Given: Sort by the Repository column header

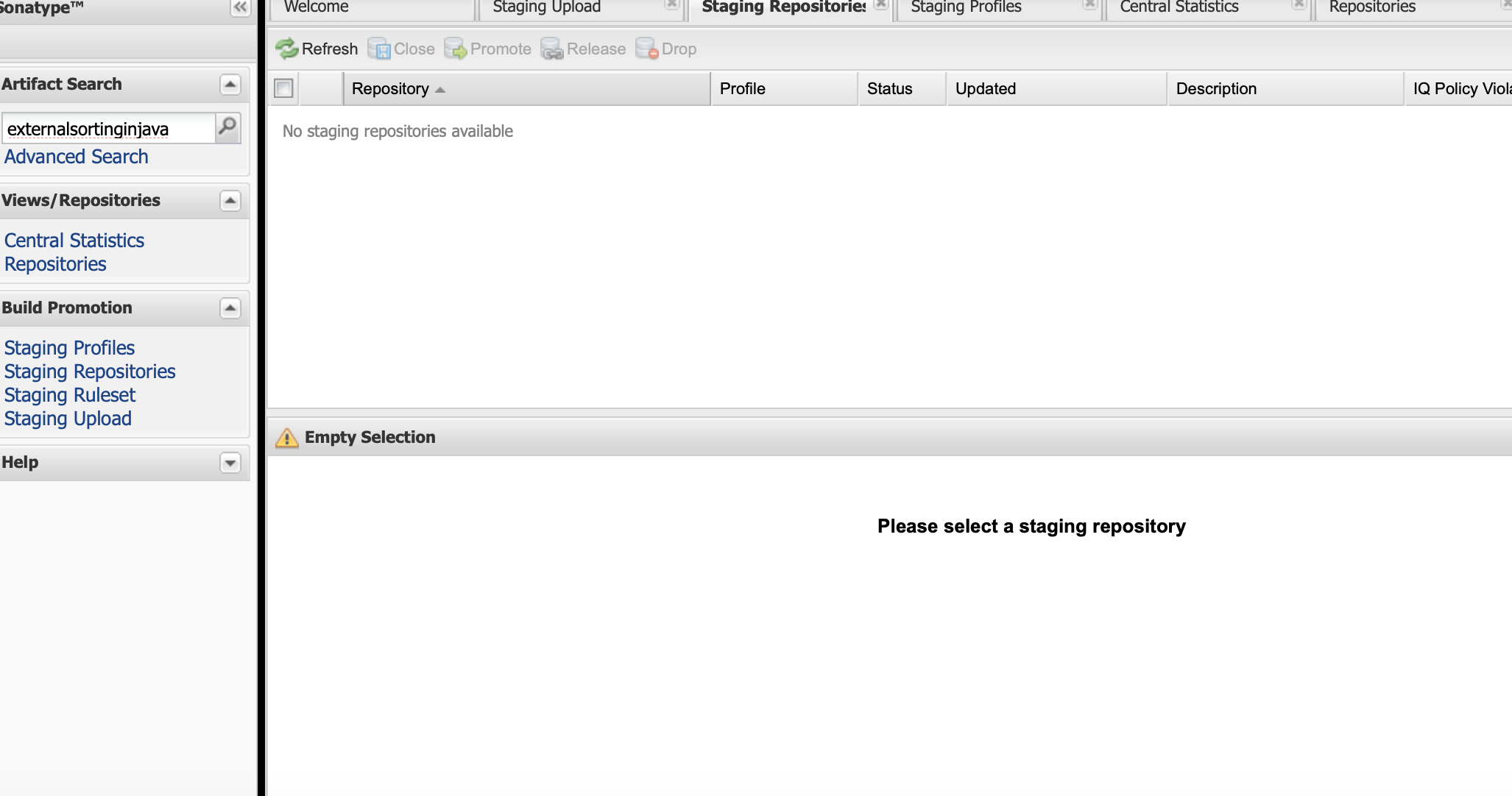Looking at the screenshot, I should [x=390, y=89].
